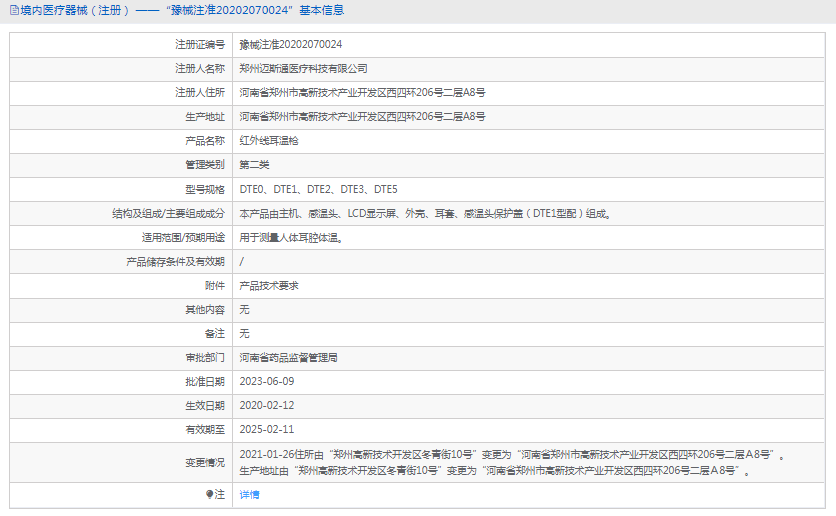This screenshot has height=516, width=836.
Task: Select intended use 用于测量人体耳腔体温
Action: pyautogui.click(x=291, y=237)
